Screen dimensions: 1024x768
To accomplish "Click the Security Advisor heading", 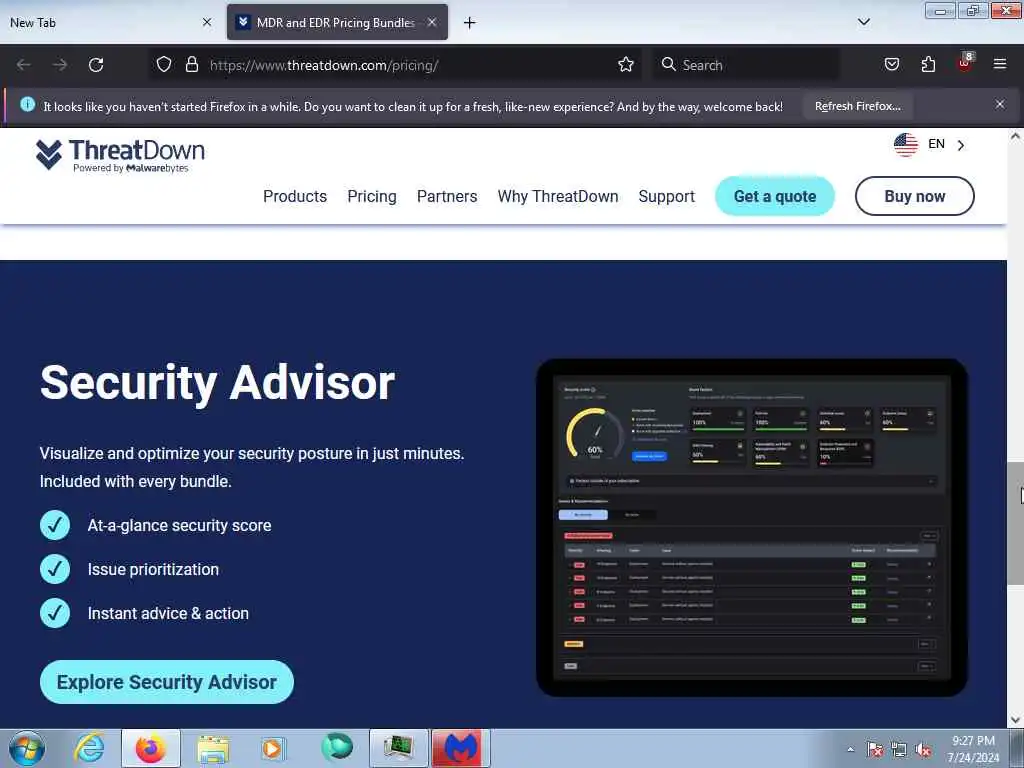I will click(x=217, y=383).
